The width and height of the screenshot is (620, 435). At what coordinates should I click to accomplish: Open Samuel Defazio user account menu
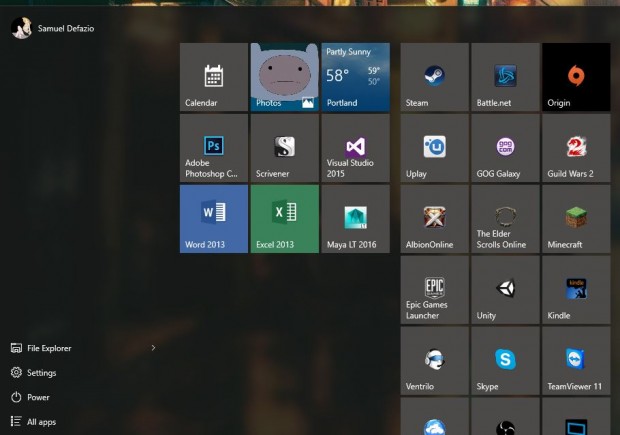[x=53, y=28]
